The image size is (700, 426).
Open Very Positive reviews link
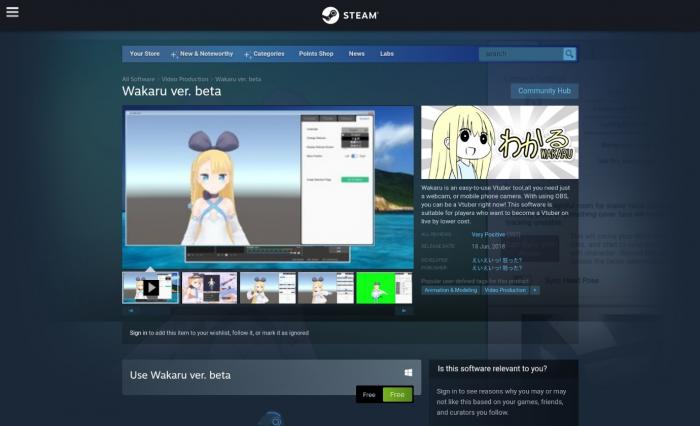click(x=488, y=234)
